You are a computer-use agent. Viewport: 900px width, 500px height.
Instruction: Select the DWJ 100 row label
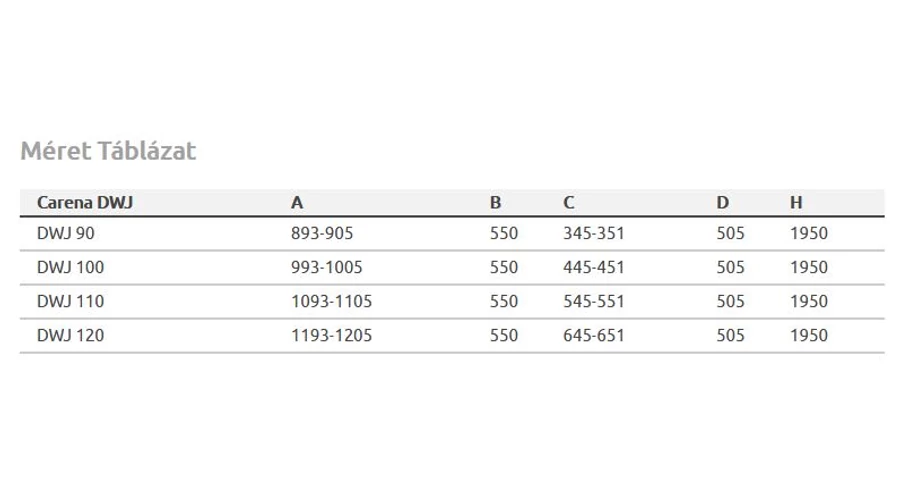pos(71,268)
